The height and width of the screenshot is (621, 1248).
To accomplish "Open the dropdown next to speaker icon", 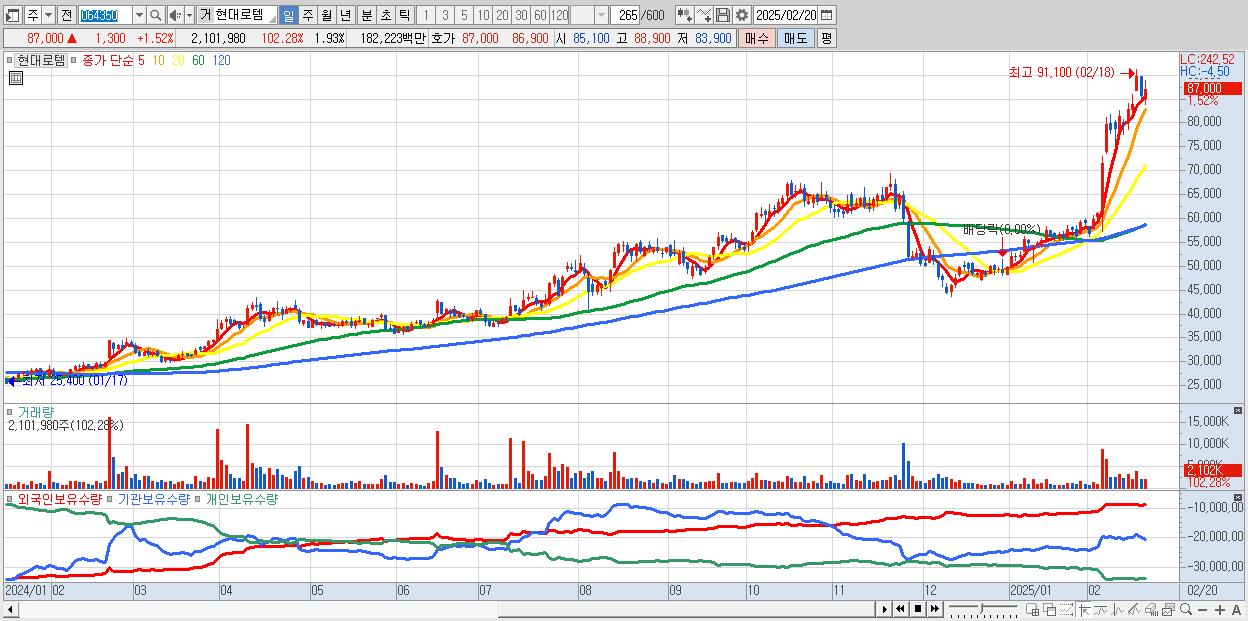I will click(x=189, y=15).
